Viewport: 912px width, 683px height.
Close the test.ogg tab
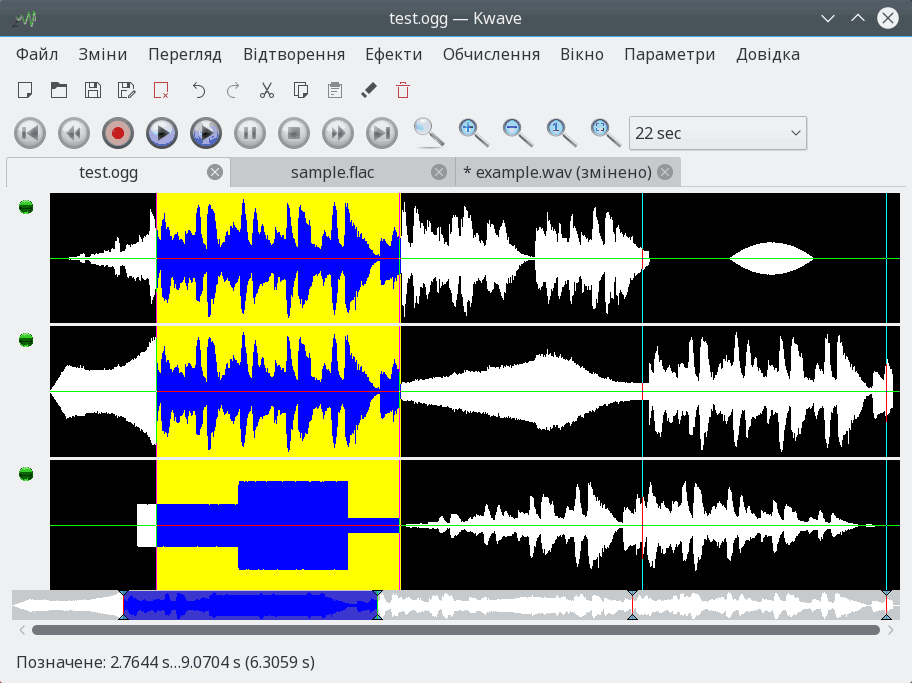coord(215,172)
